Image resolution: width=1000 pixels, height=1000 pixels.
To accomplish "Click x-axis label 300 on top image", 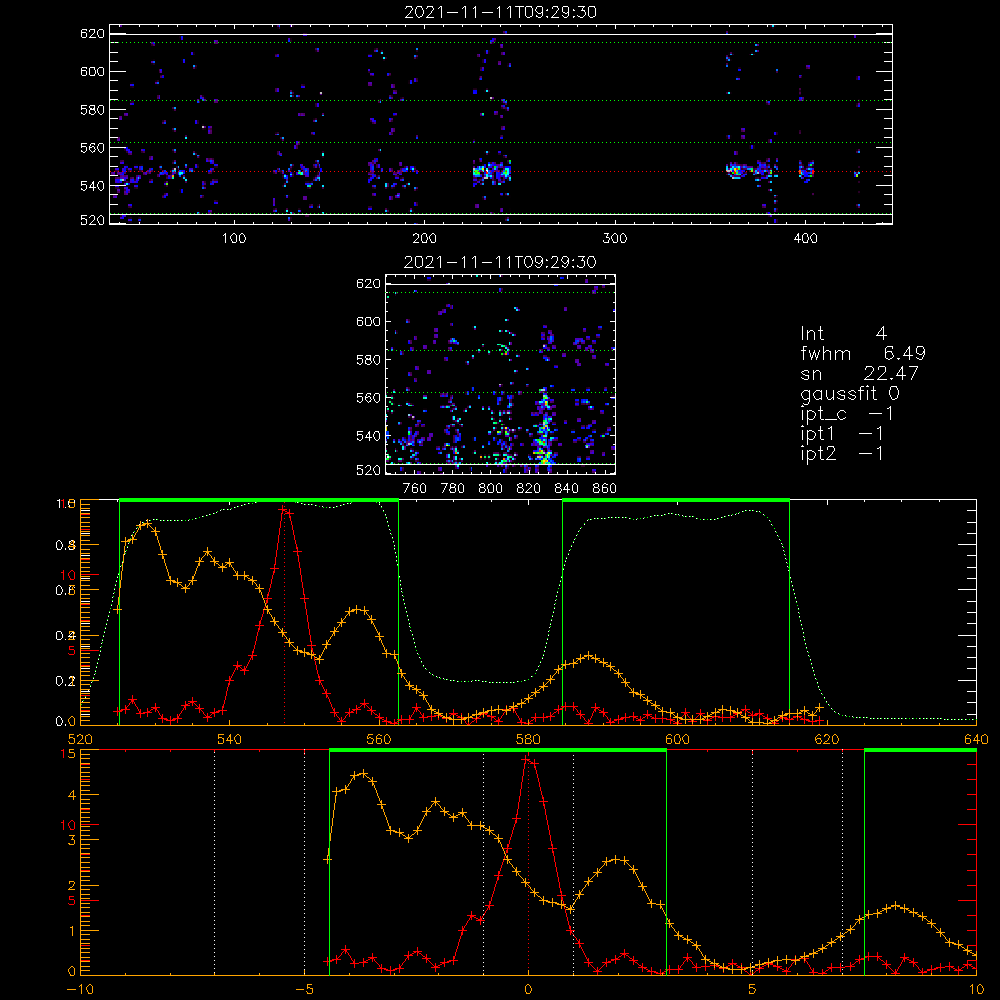I will click(614, 239).
